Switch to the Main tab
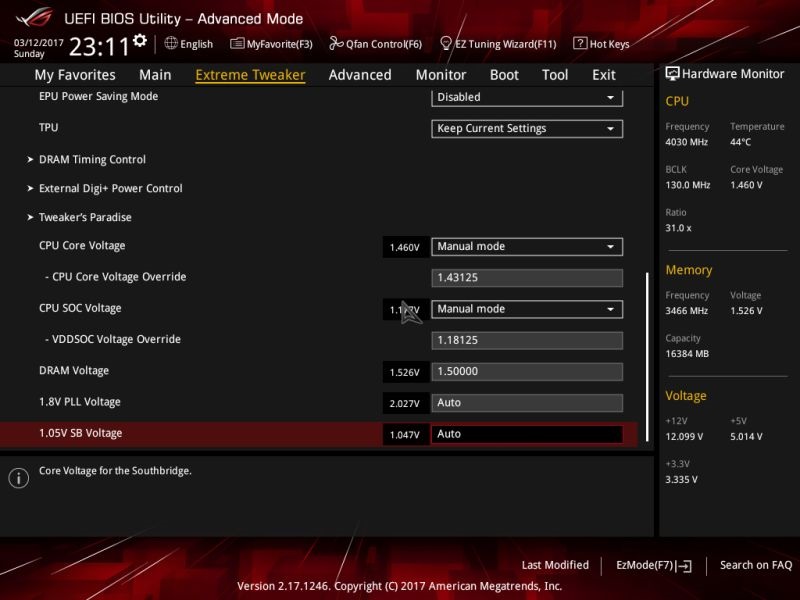This screenshot has height=600, width=800. click(x=155, y=75)
